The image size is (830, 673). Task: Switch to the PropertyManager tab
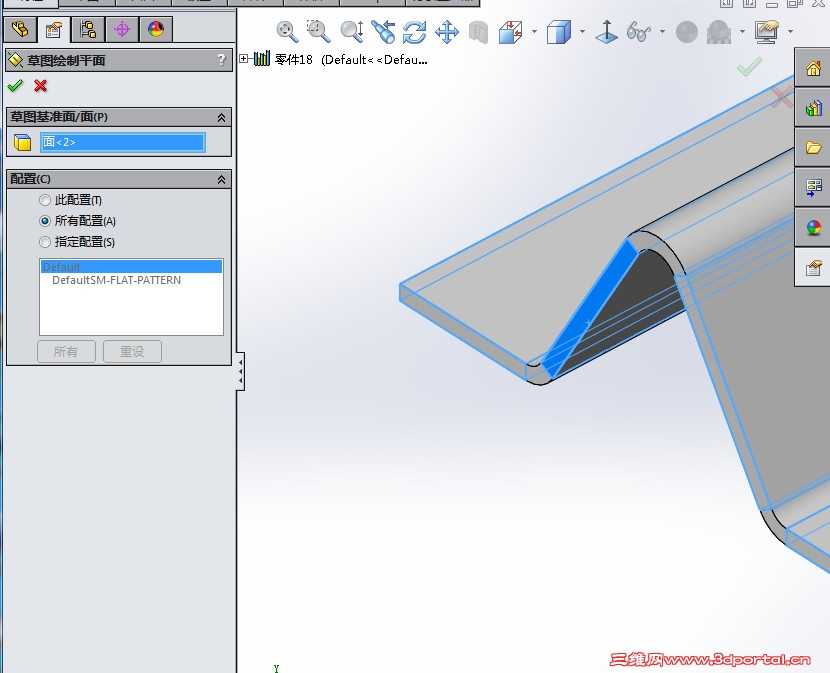click(53, 30)
